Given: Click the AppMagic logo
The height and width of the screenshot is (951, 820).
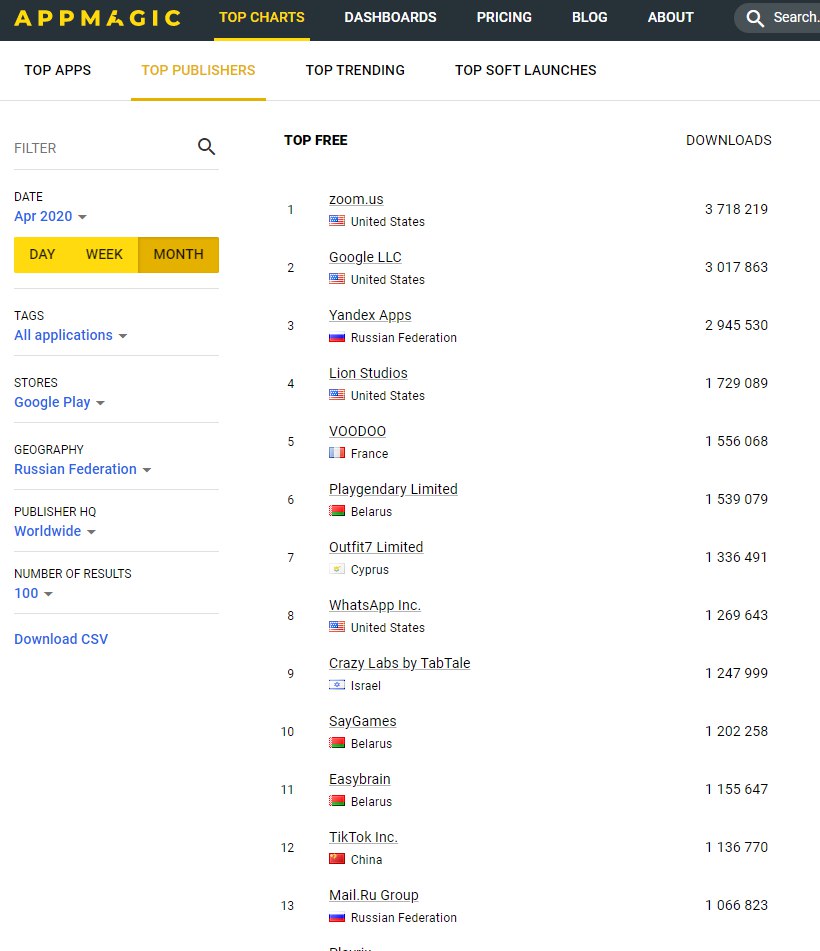Looking at the screenshot, I should 98,18.
